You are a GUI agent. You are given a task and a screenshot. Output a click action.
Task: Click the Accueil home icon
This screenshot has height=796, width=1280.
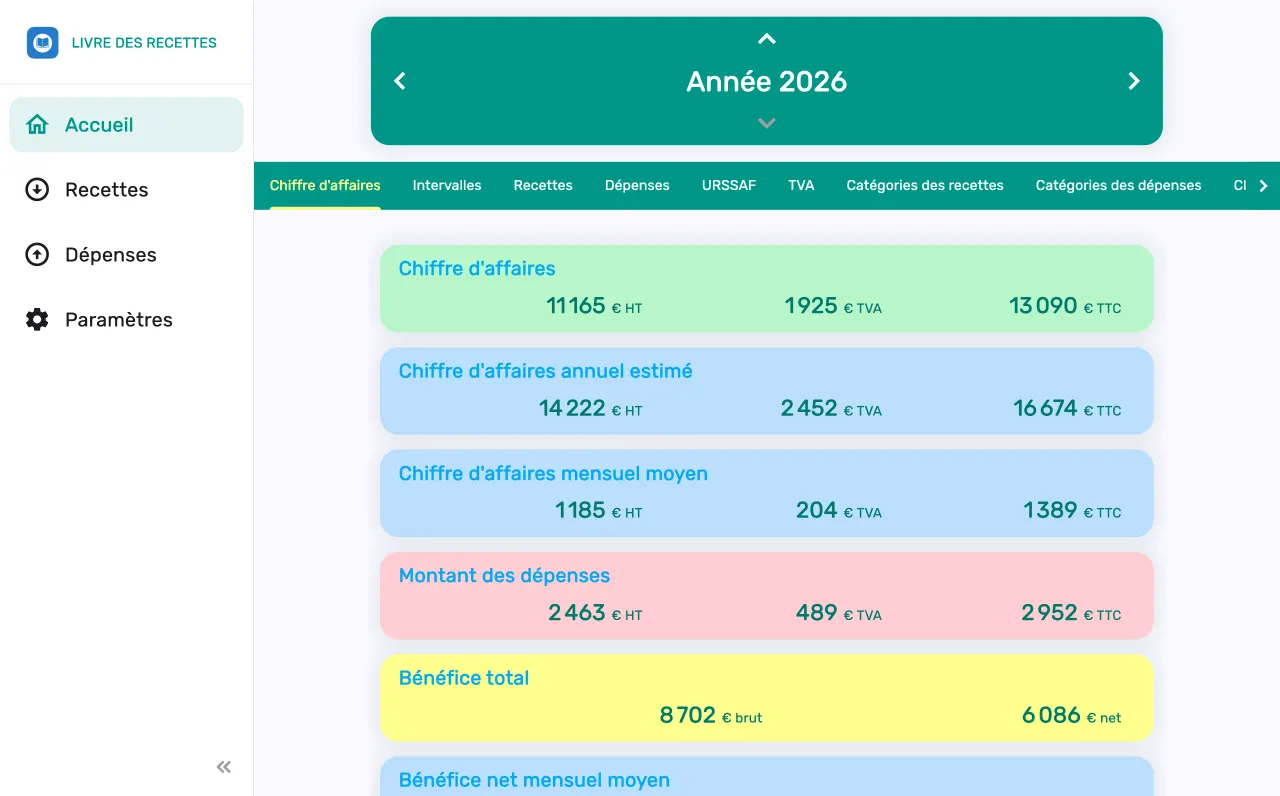[37, 125]
